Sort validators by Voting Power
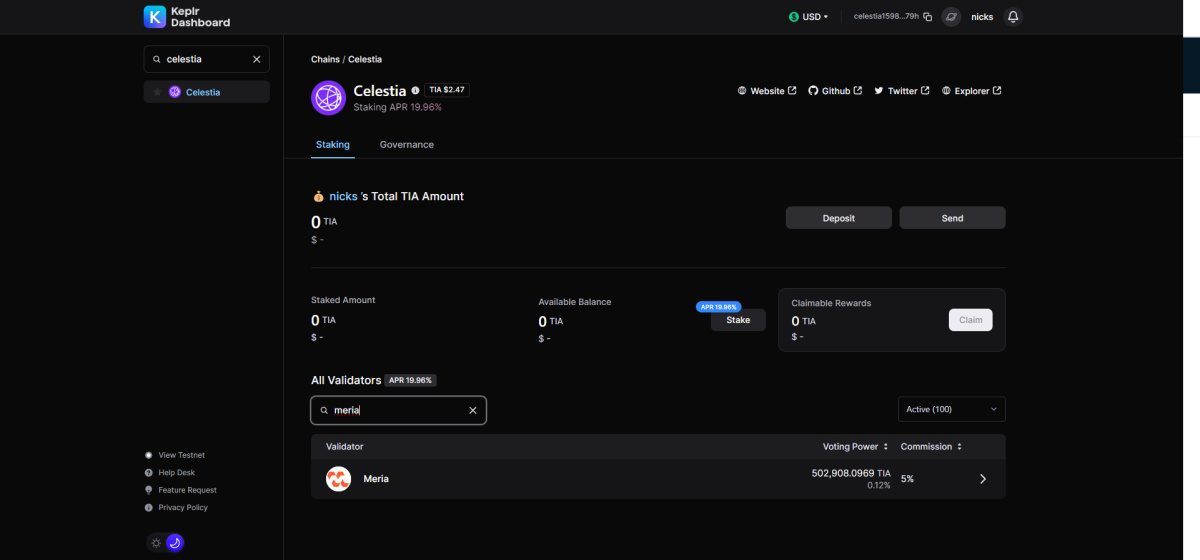 [x=855, y=446]
